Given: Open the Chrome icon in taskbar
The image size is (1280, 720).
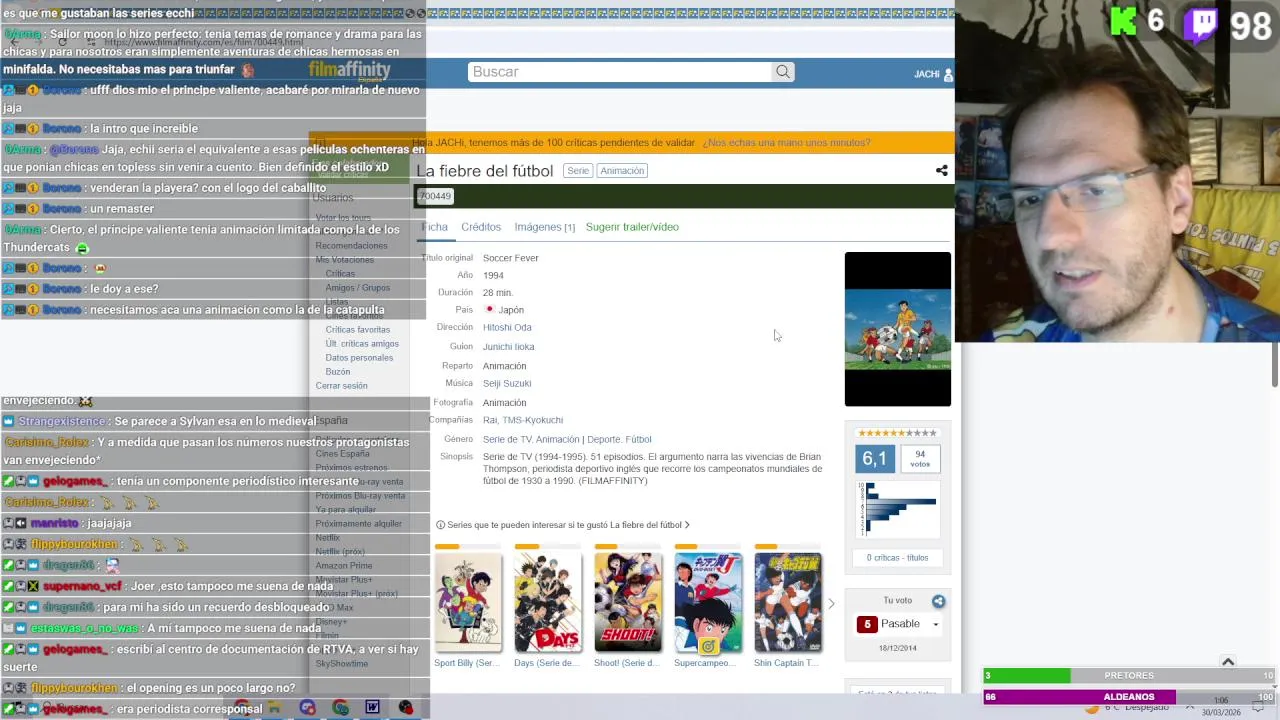Looking at the screenshot, I should click(x=340, y=707).
